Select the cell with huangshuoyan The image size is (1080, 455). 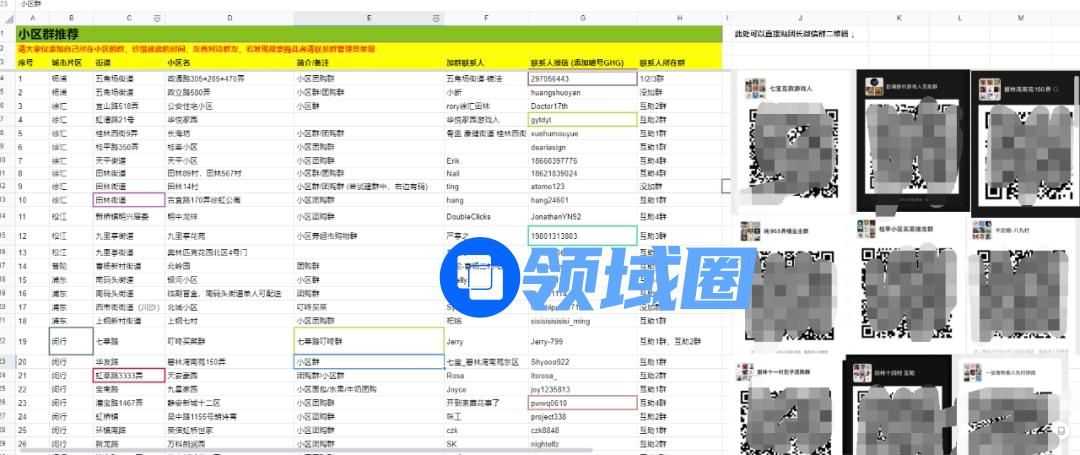pos(581,91)
